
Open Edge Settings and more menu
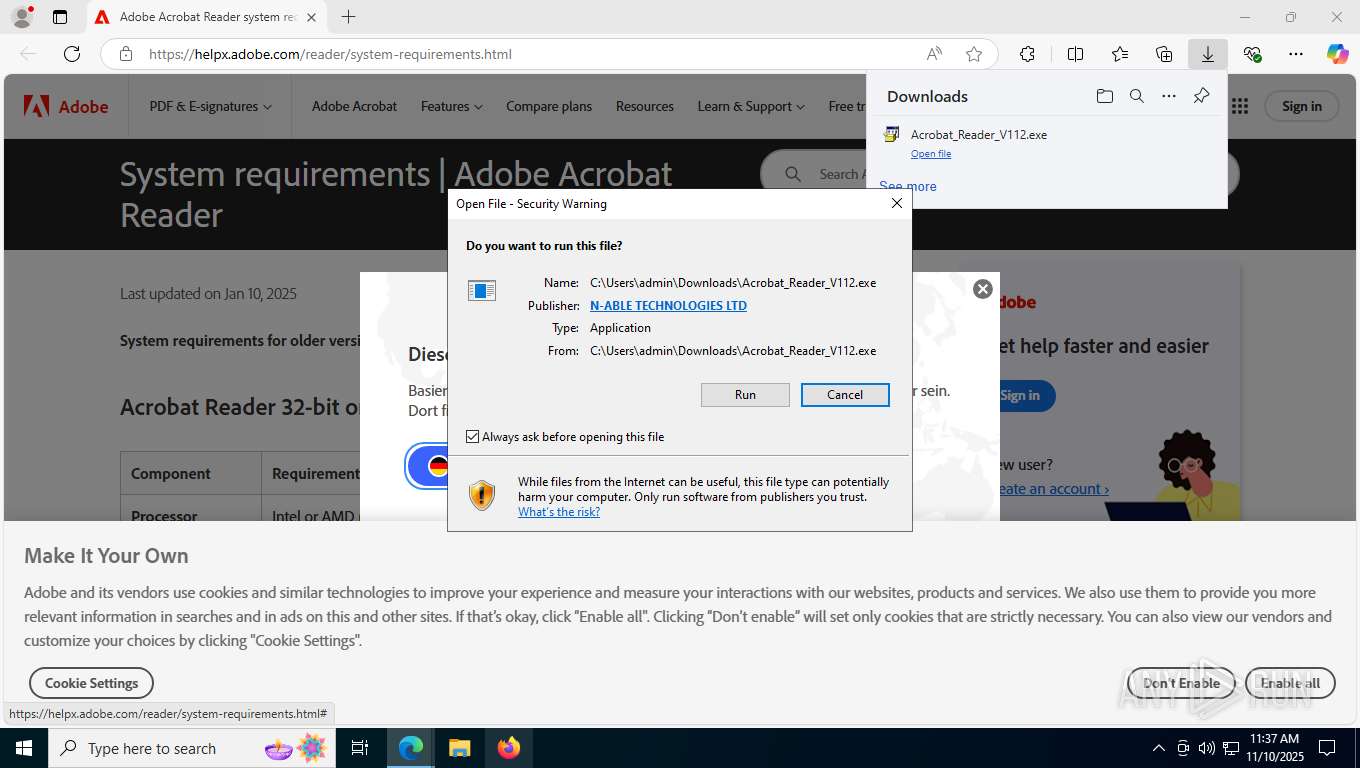pos(1296,54)
